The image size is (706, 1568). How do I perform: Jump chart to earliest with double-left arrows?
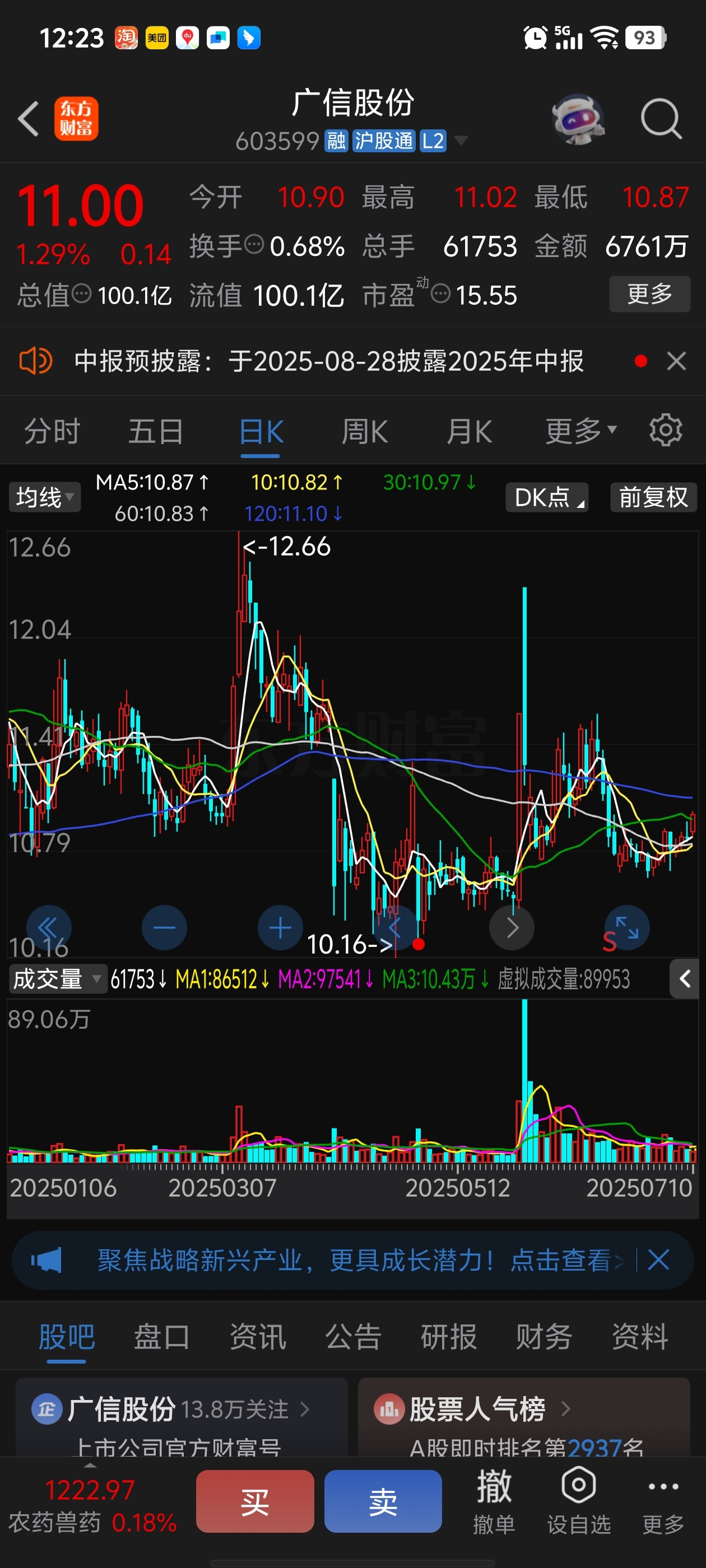pos(48,928)
